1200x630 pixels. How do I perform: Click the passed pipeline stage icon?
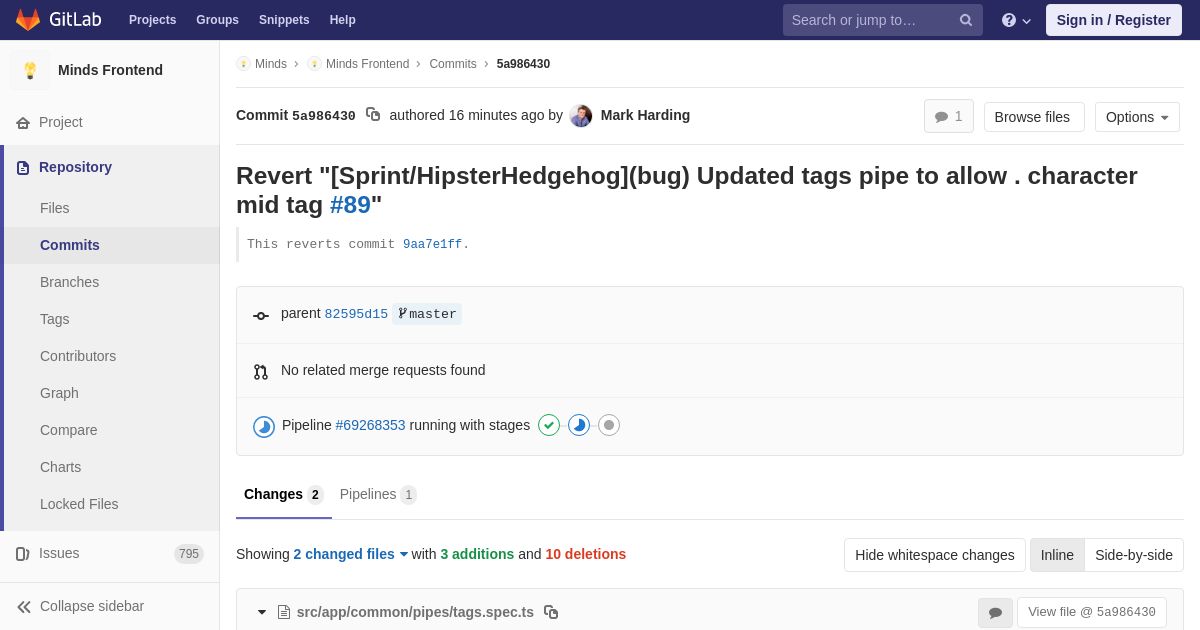(549, 425)
